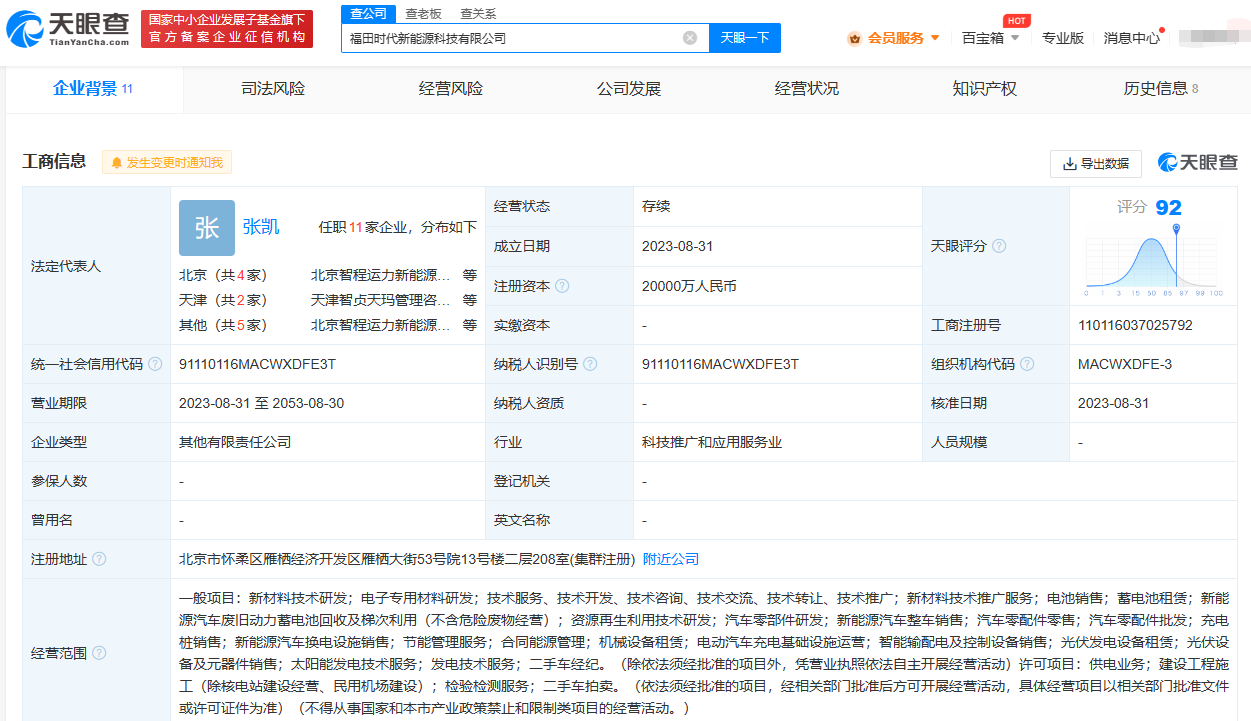Open the 张凯 legal representative link

[x=261, y=227]
